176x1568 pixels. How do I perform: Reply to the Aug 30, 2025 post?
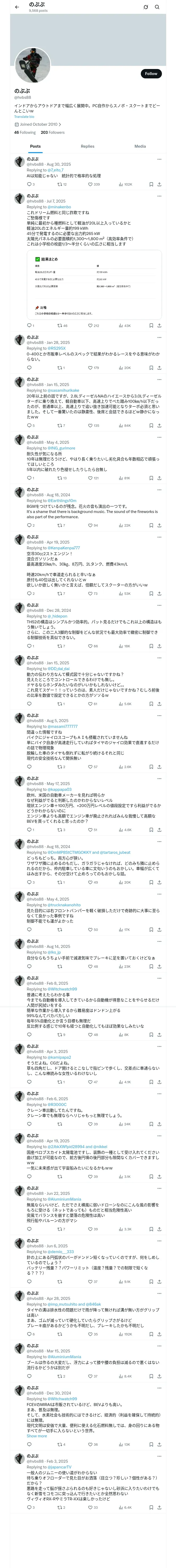point(29,184)
